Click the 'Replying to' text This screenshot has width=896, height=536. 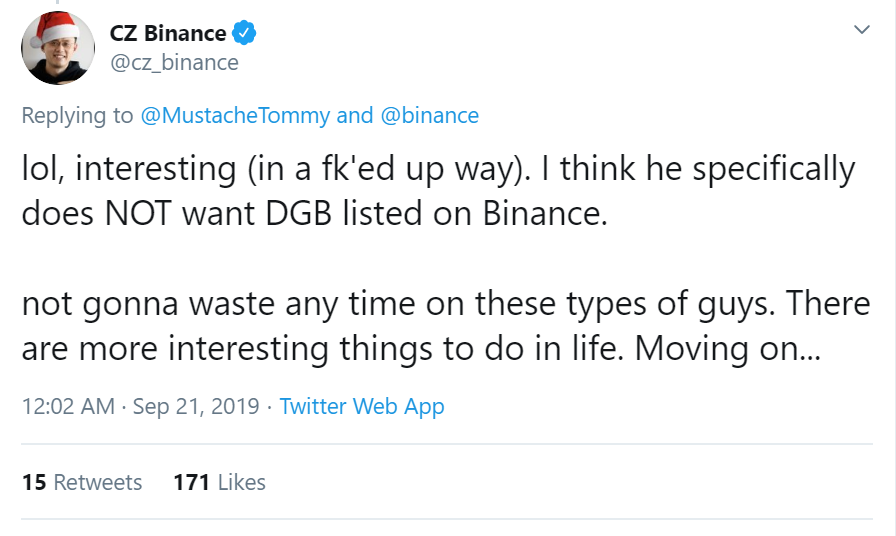[77, 115]
